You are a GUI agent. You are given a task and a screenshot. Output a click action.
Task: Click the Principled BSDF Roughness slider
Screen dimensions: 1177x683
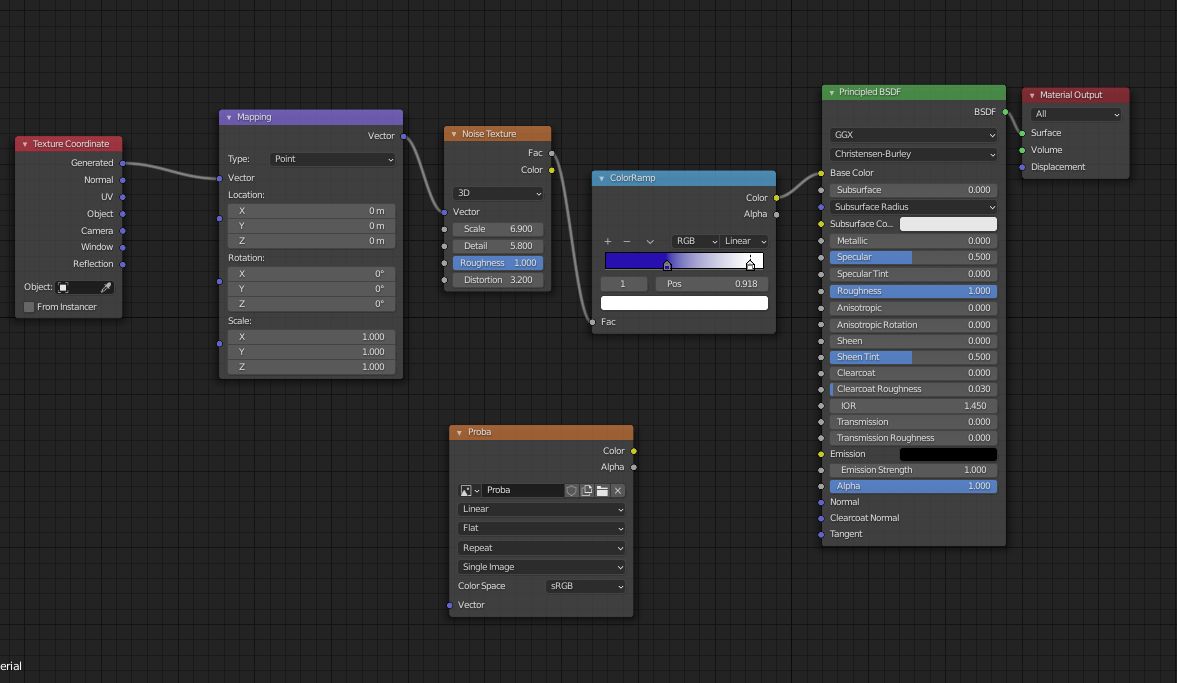[x=914, y=291]
